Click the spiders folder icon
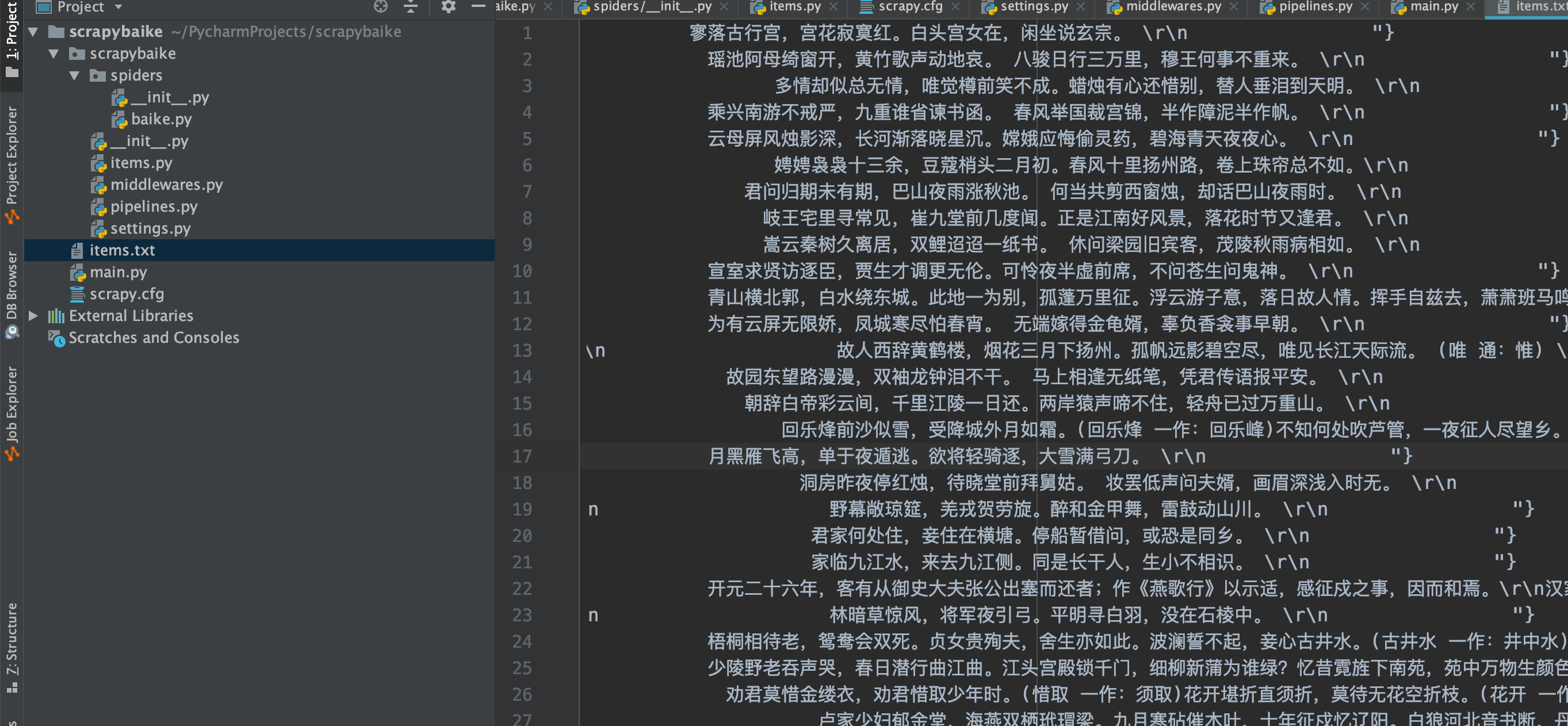Image resolution: width=1568 pixels, height=726 pixels. [x=97, y=75]
